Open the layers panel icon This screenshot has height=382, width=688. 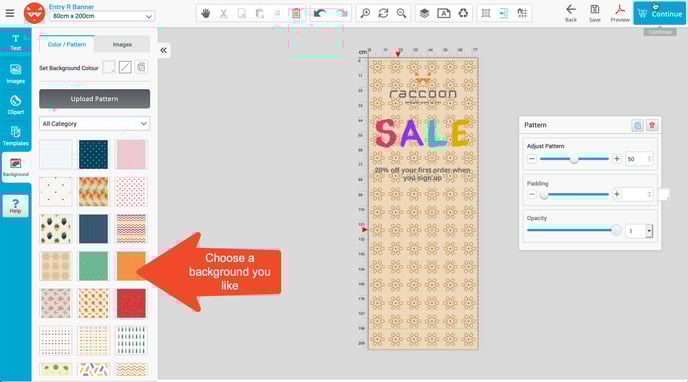point(424,14)
